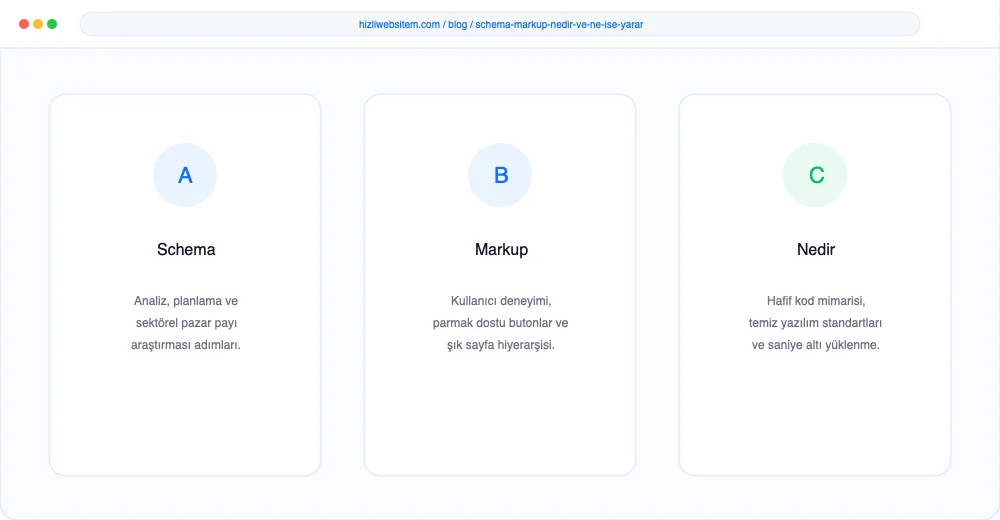Viewport: 1000px width, 520px height.
Task: Click the description starting with 'Analiz, planlama ve'
Action: [186, 323]
